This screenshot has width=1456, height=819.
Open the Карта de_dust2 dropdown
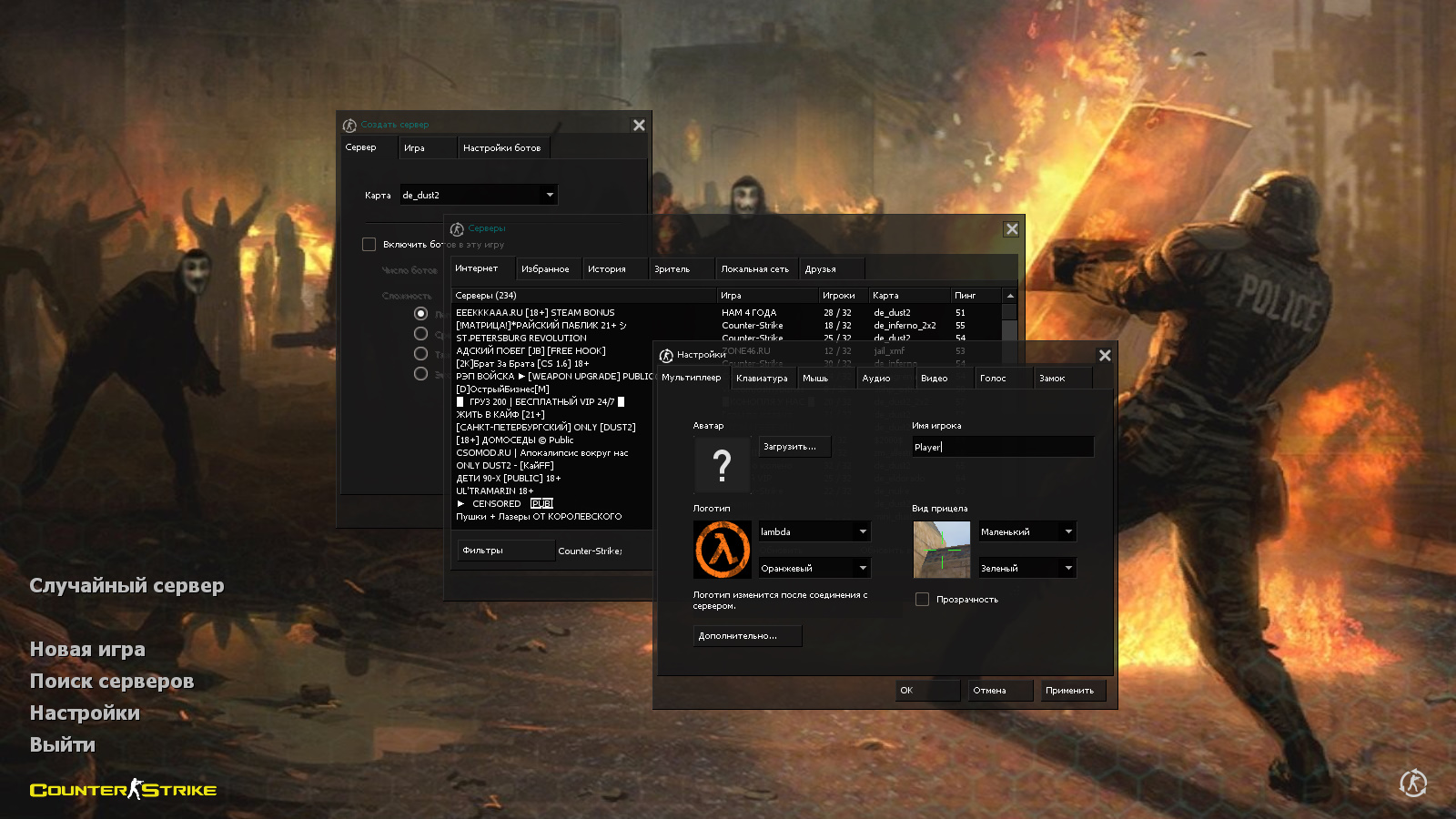click(x=549, y=195)
